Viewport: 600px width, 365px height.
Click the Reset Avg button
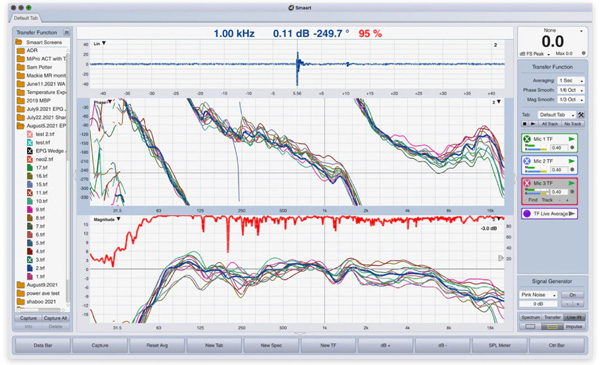coord(157,345)
